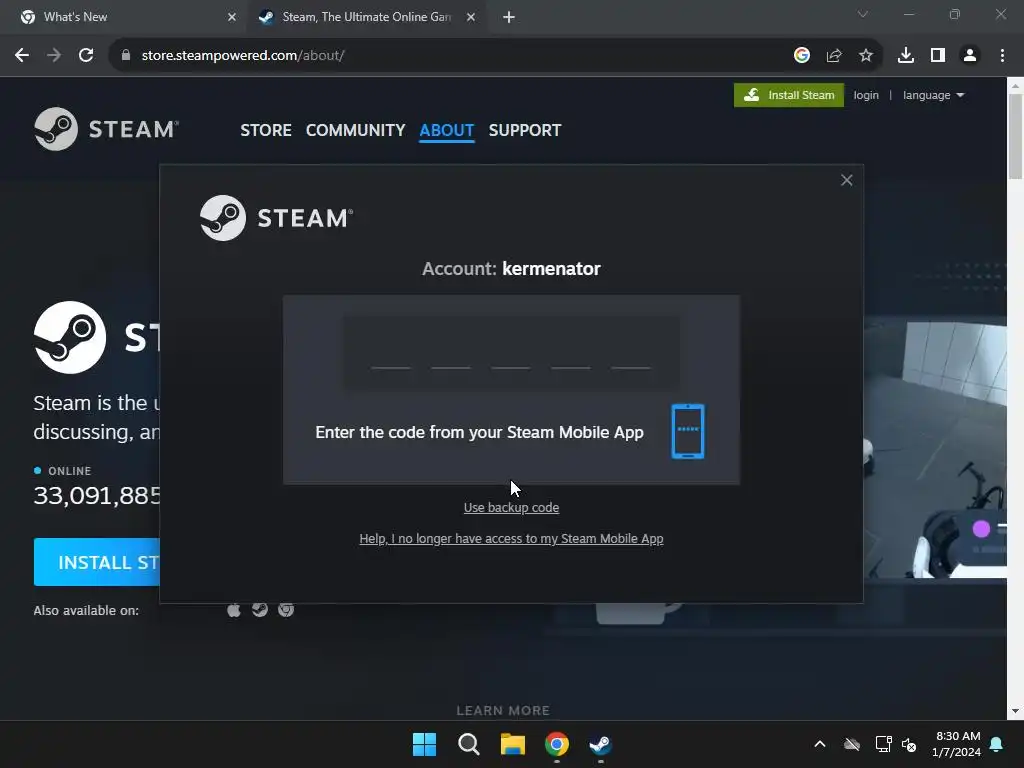The height and width of the screenshot is (768, 1024).
Task: Open the browser downloads icon
Action: pos(906,56)
